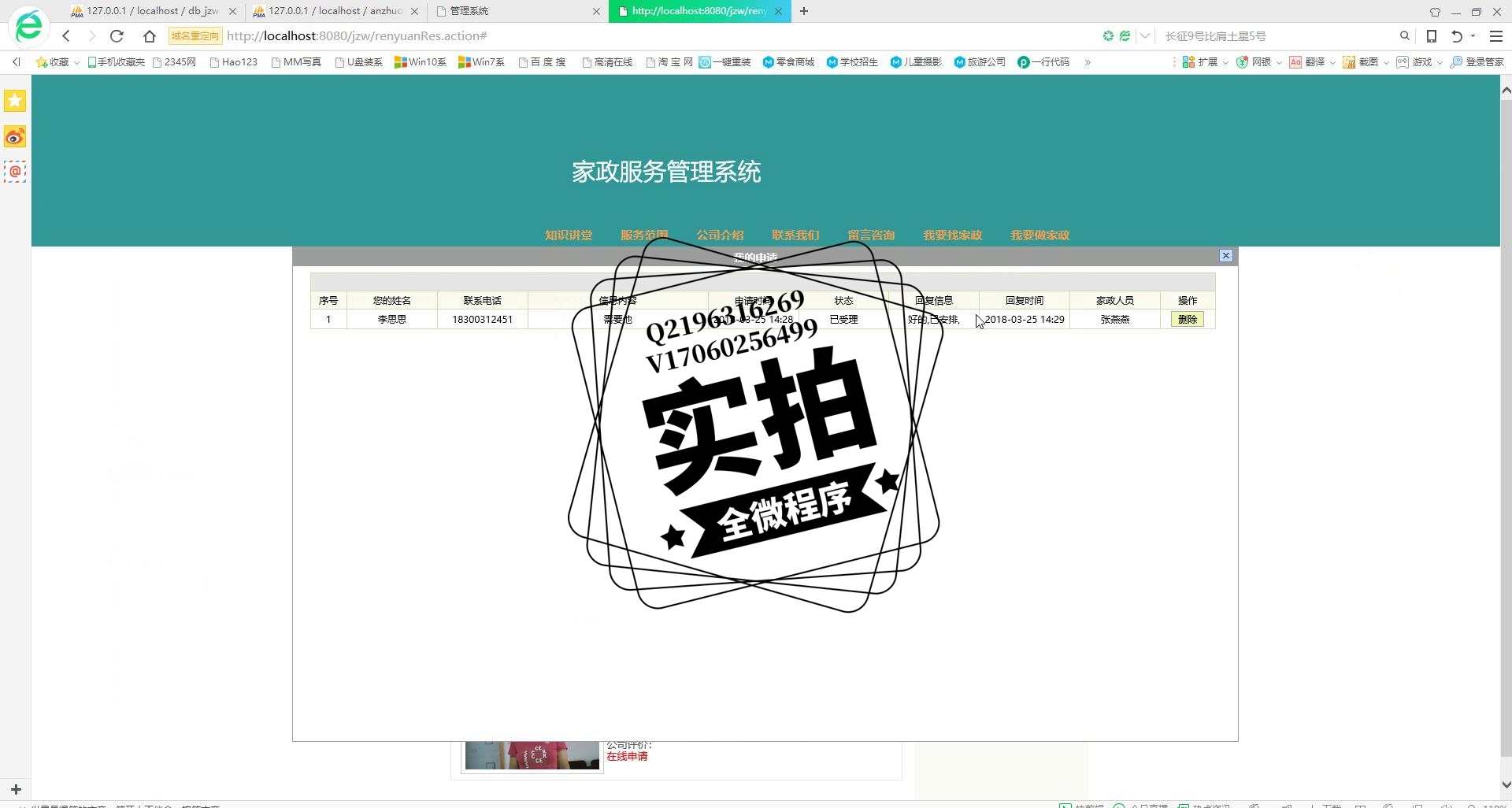Click the plus icon at the sidebar bottom

16,789
